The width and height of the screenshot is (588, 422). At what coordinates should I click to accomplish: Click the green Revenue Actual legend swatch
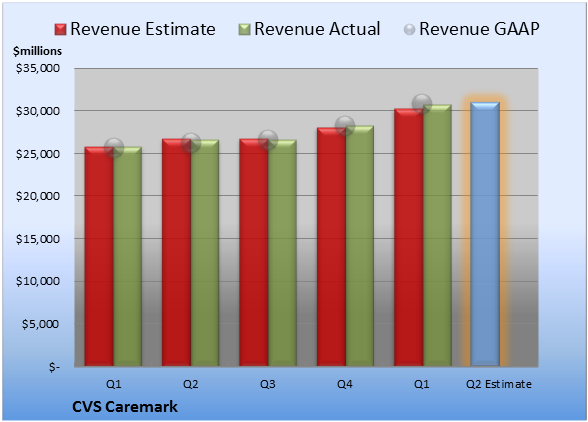coord(244,30)
